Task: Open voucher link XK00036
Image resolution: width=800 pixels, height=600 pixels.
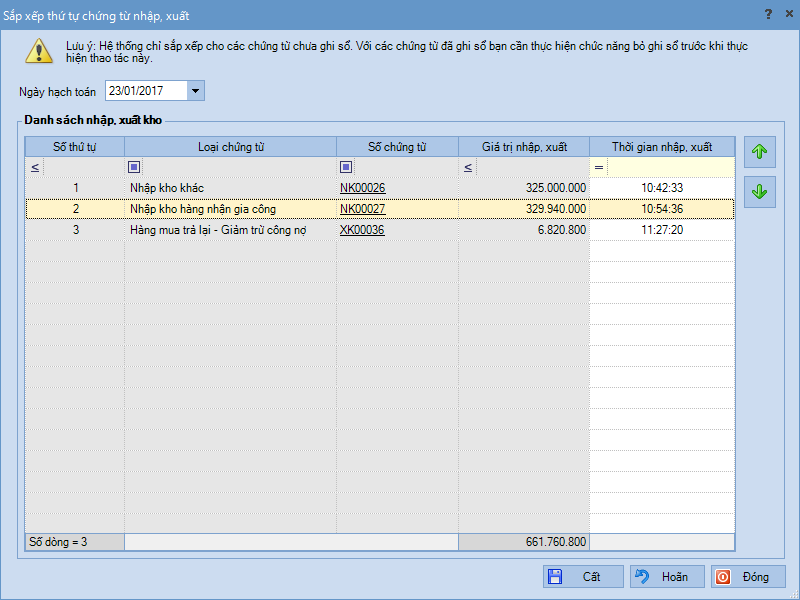Action: coord(362,230)
